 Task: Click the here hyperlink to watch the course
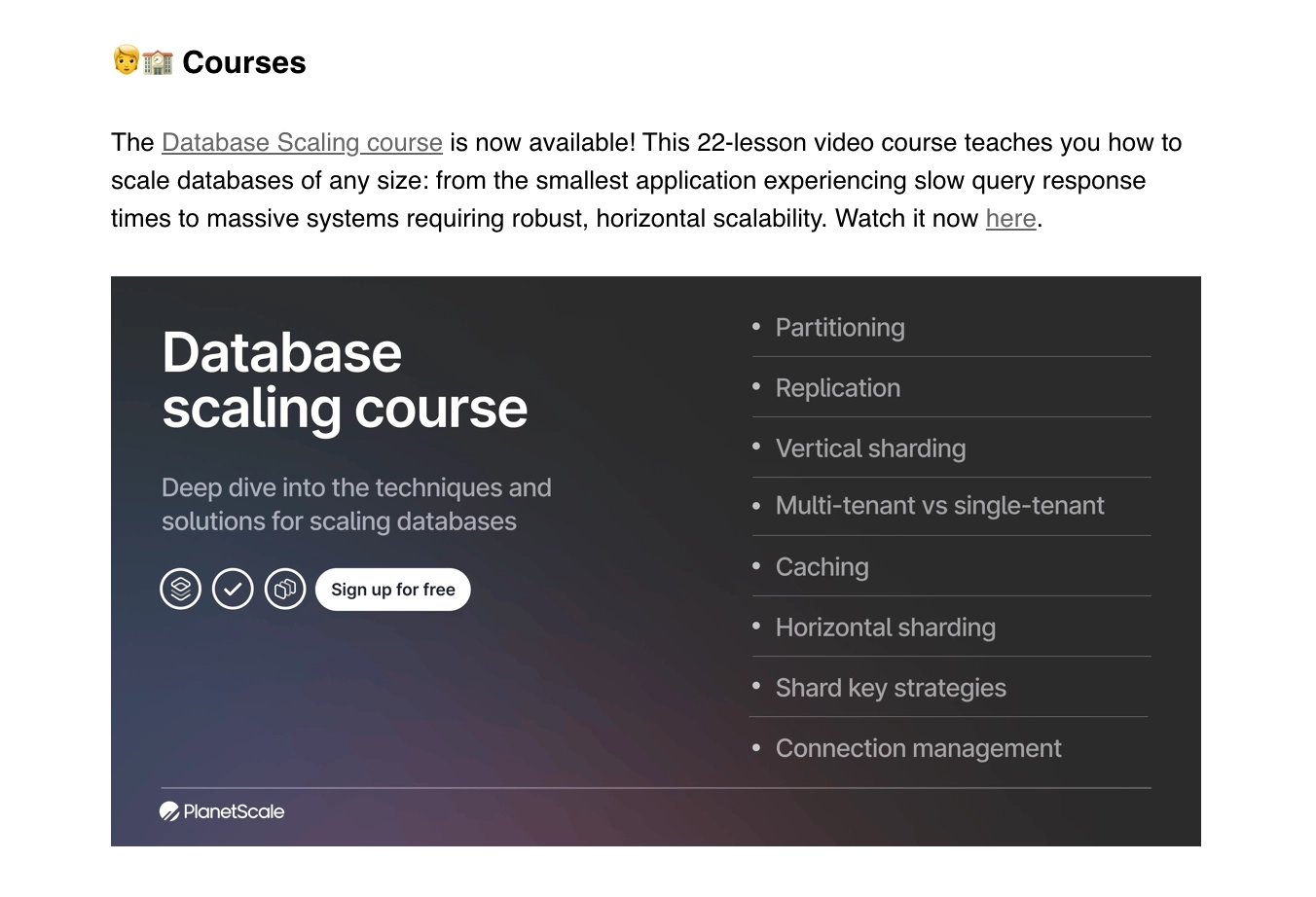[1010, 218]
